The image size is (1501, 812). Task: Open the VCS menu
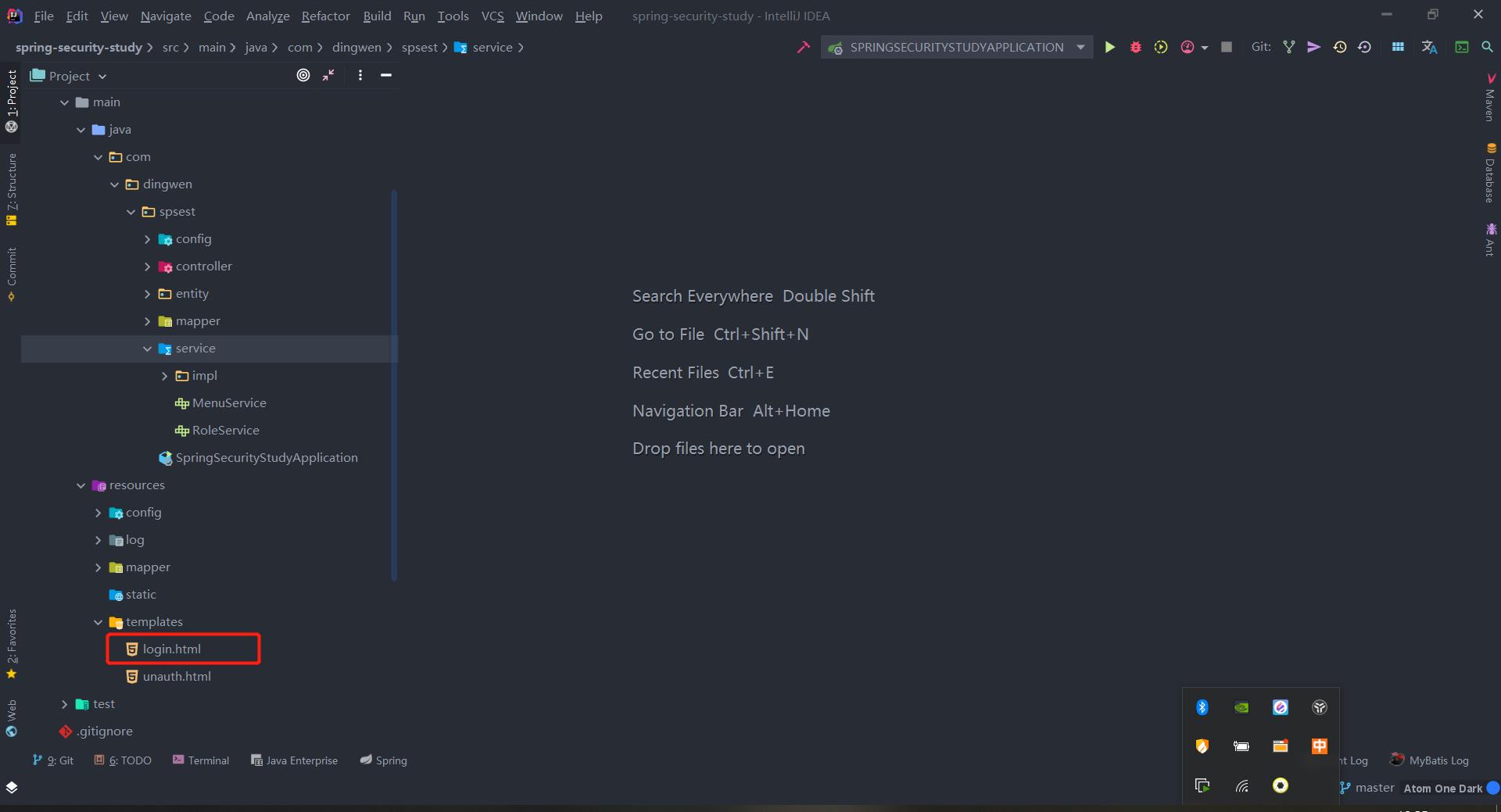(x=493, y=16)
